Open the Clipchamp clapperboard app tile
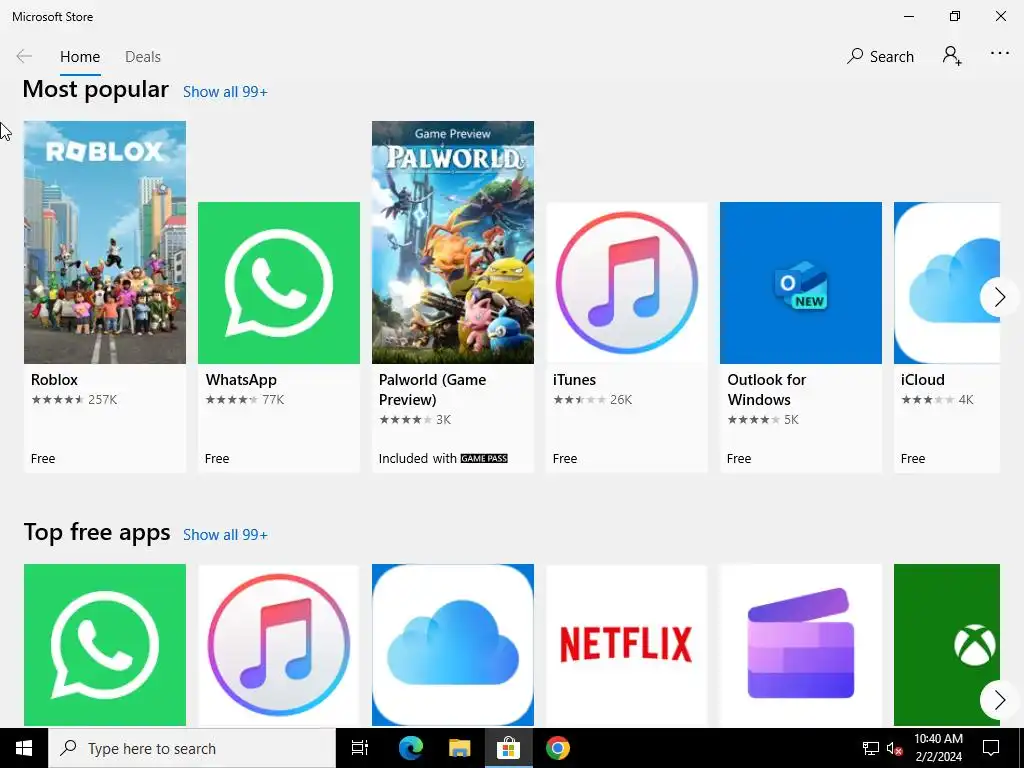The image size is (1024, 768). [801, 645]
